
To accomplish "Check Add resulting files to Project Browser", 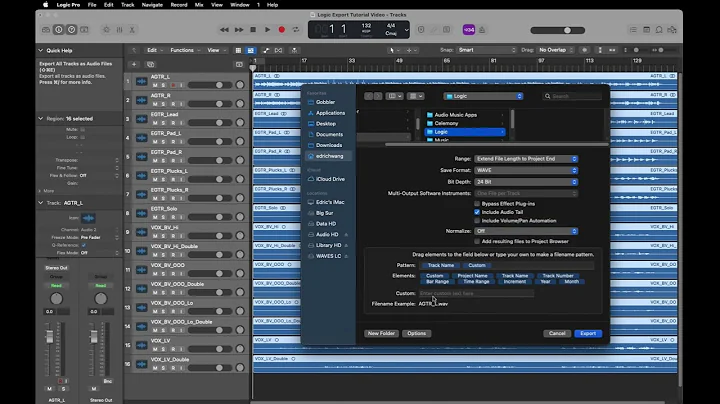I will [477, 241].
